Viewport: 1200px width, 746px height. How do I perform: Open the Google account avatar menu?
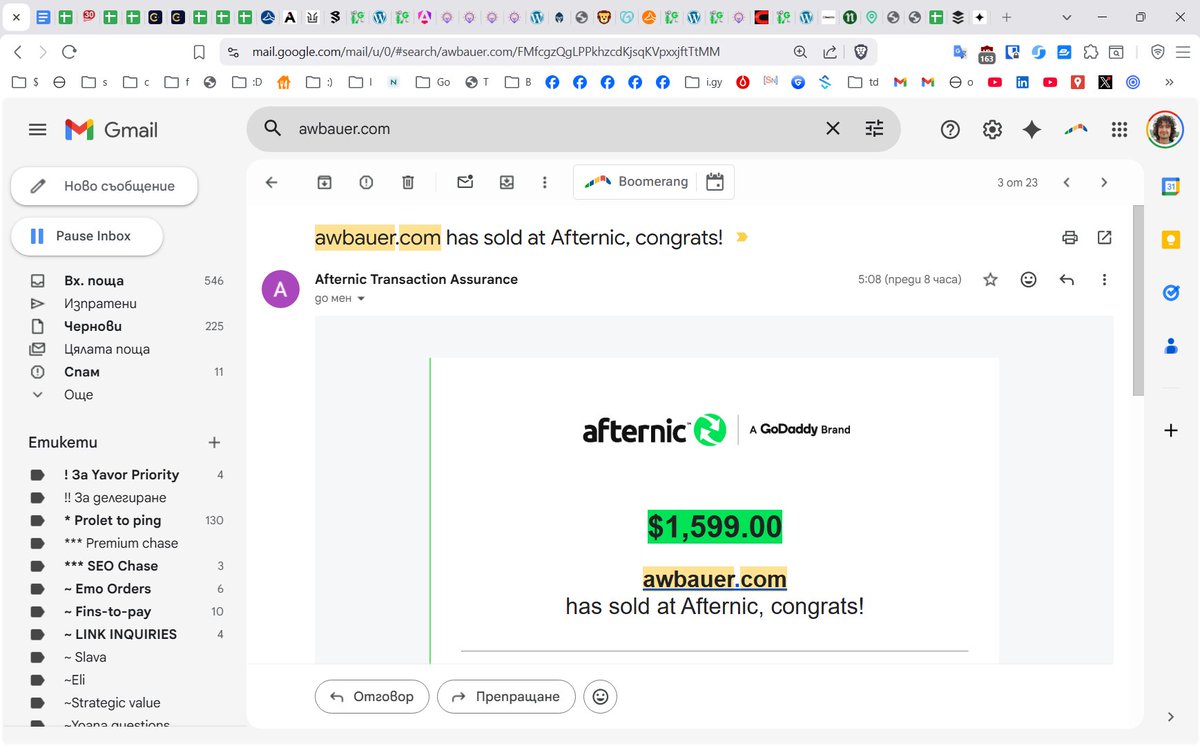(1164, 129)
